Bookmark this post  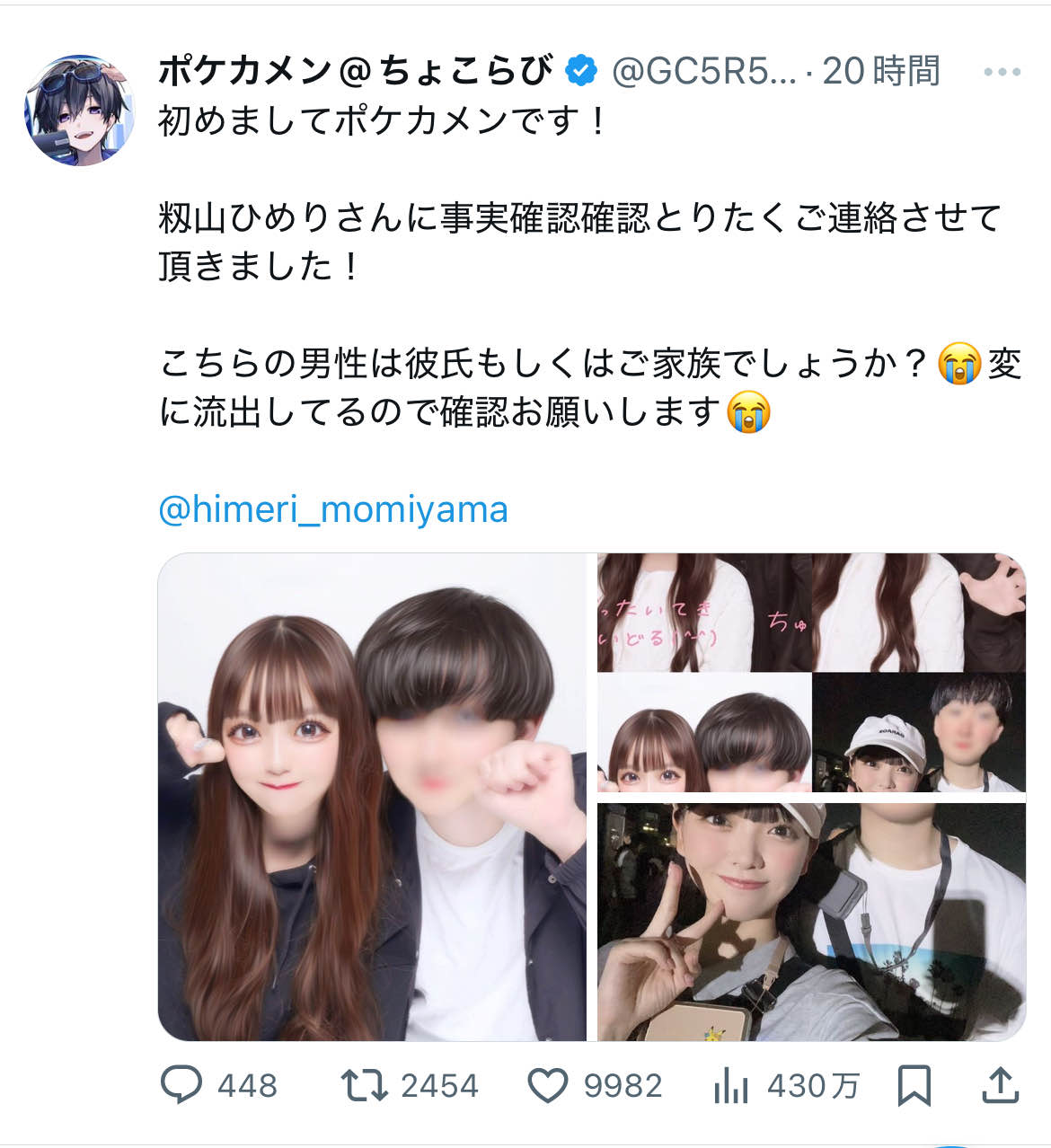[x=914, y=1085]
